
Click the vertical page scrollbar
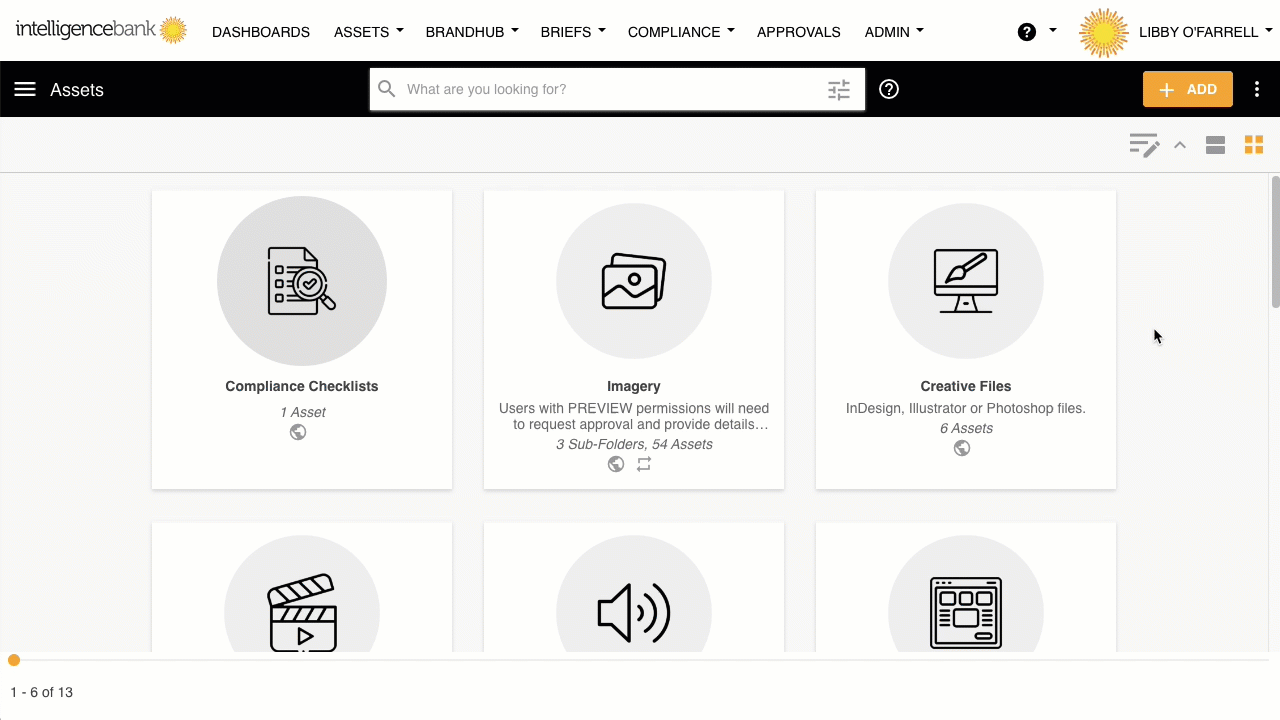pos(1275,242)
